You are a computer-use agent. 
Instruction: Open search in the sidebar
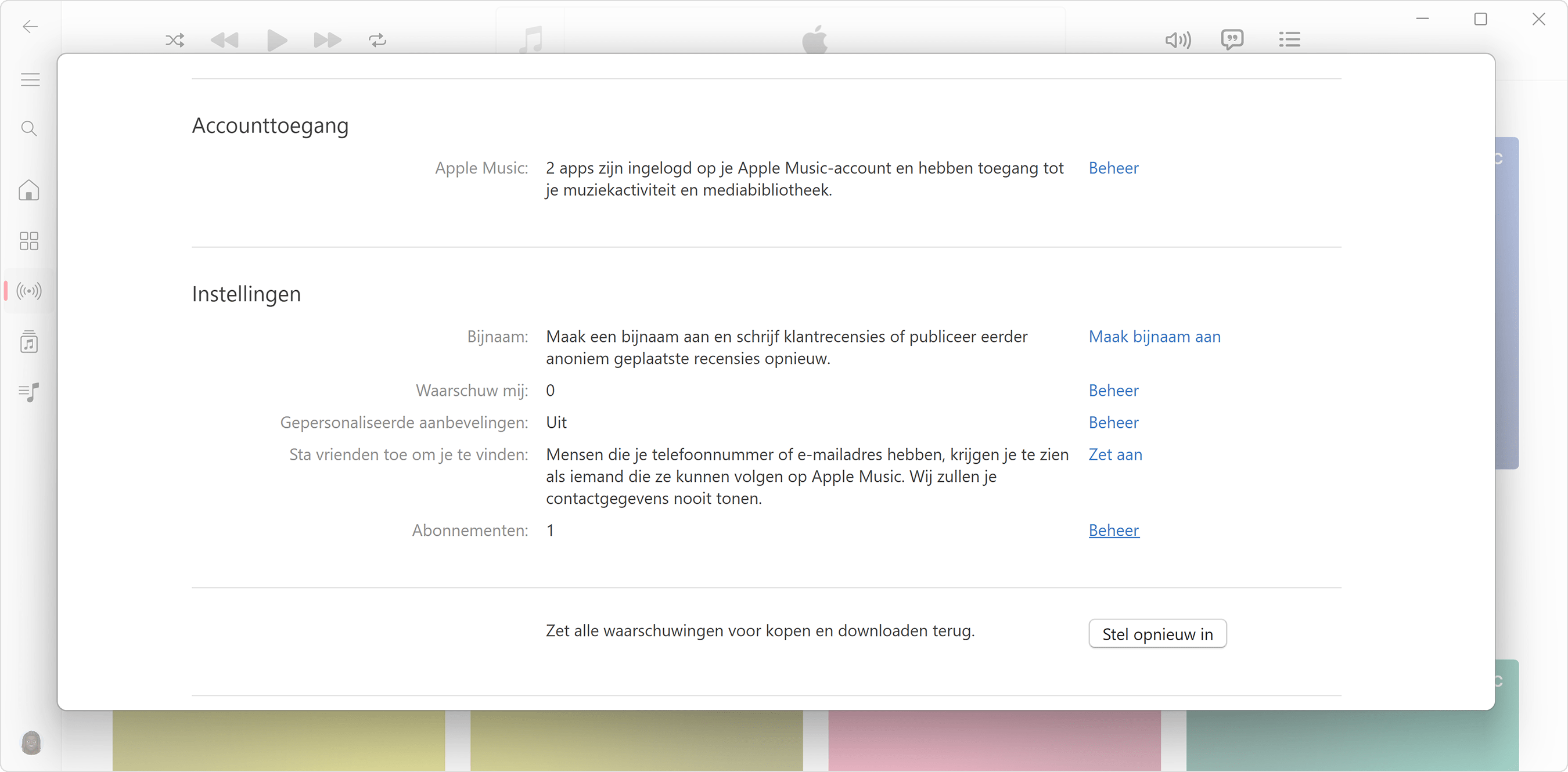pos(28,128)
